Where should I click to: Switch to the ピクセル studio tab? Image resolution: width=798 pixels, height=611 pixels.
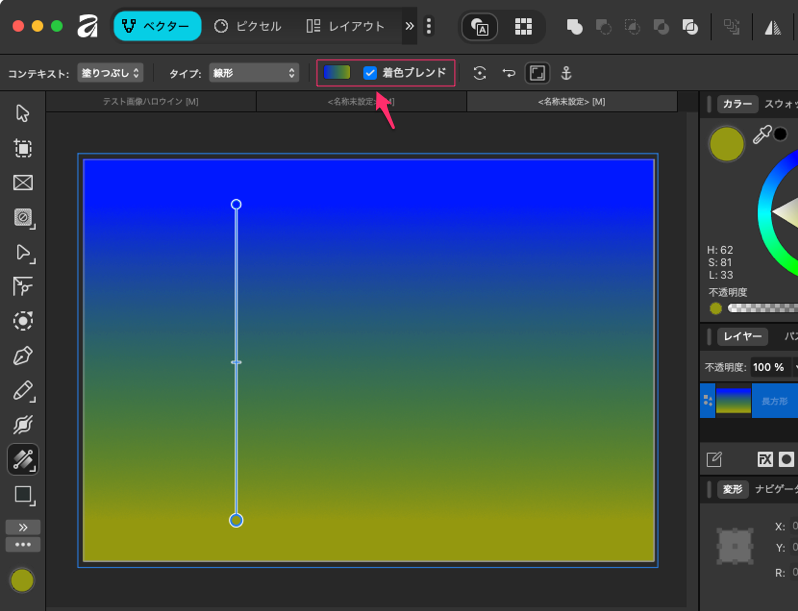[248, 26]
